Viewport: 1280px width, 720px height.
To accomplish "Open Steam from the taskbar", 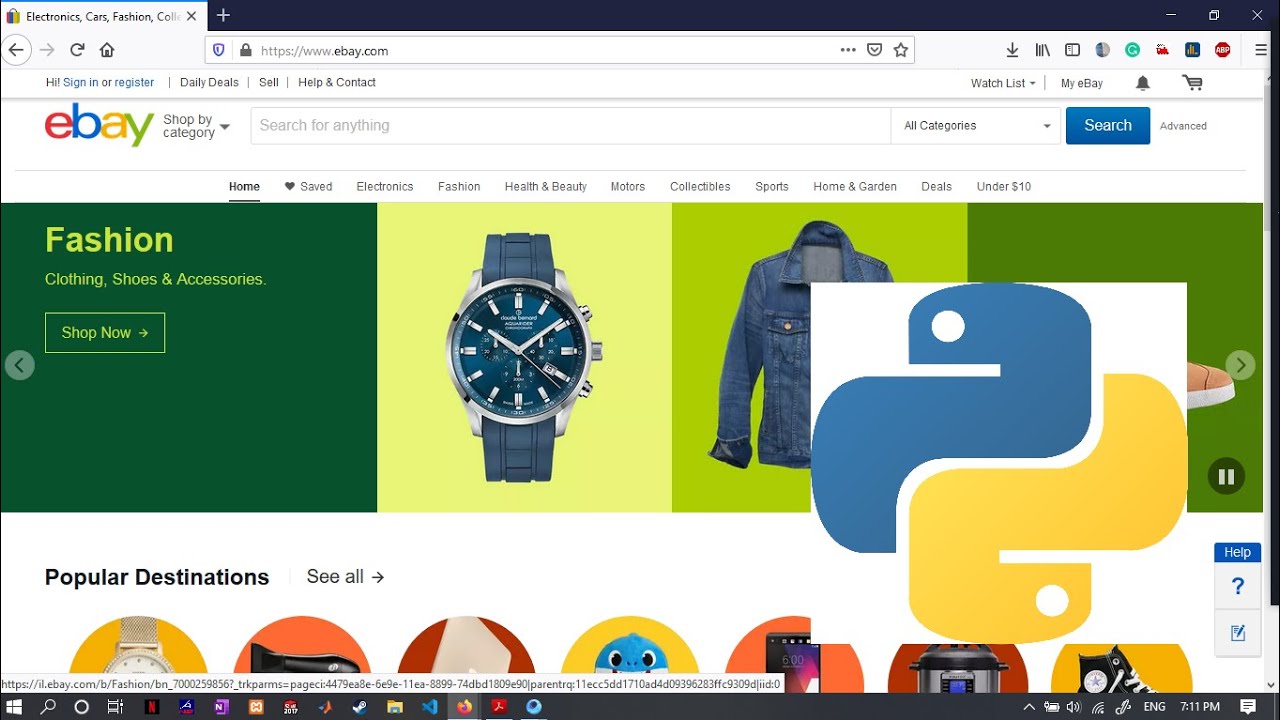I will coord(360,706).
